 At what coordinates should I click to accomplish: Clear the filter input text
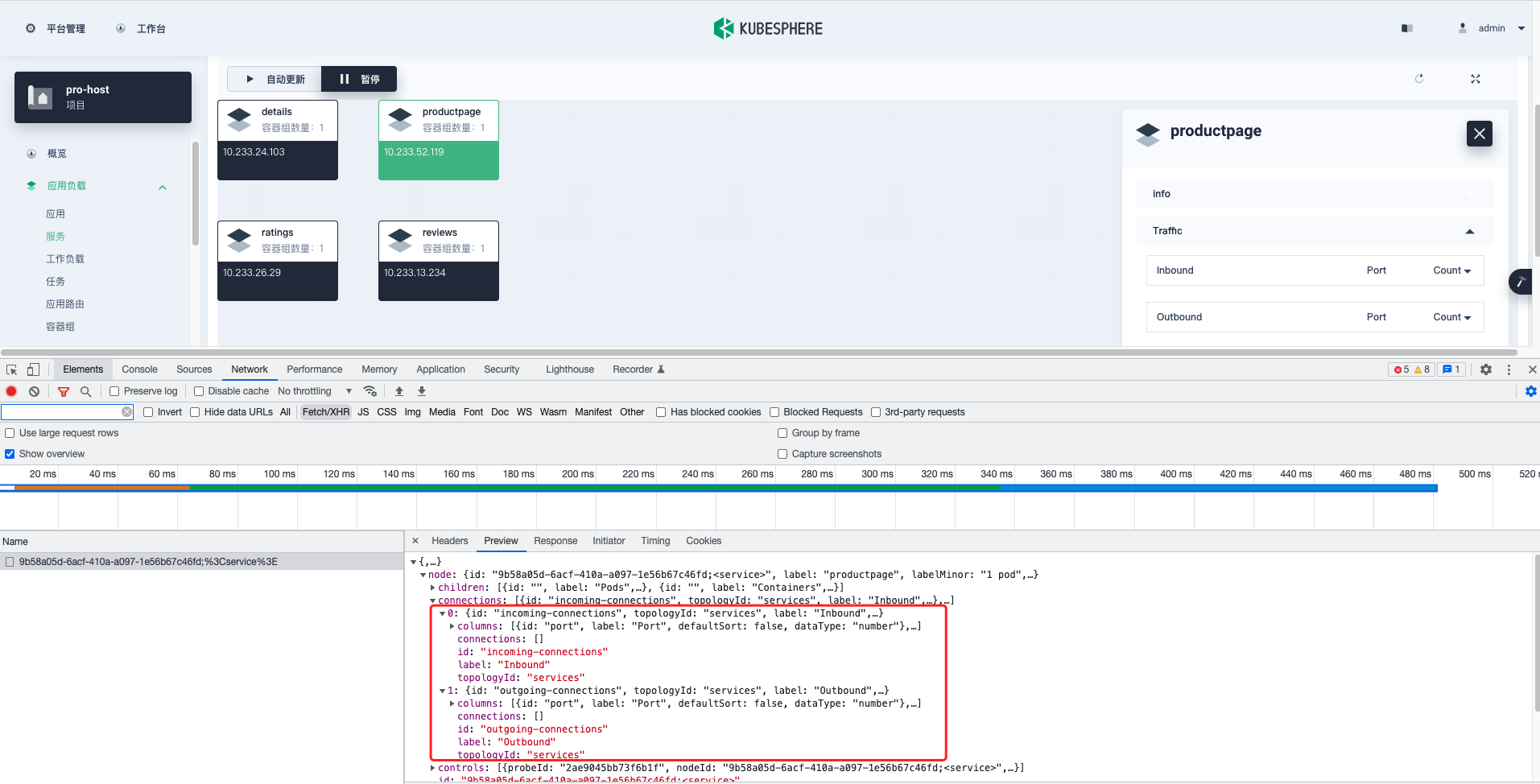pos(127,412)
